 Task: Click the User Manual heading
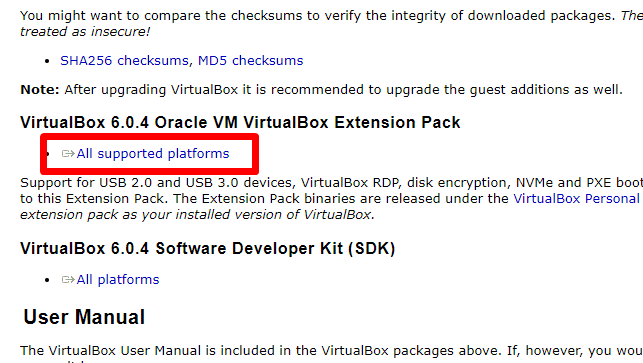point(84,317)
